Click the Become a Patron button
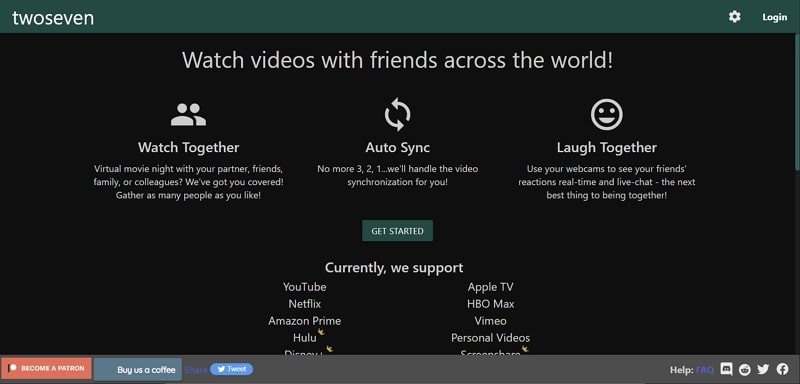This screenshot has width=800, height=384. click(x=46, y=368)
